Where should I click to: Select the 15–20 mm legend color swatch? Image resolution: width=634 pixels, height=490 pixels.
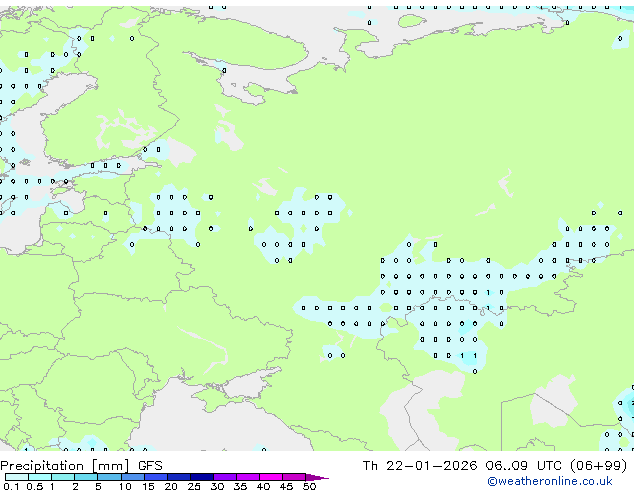[156, 477]
